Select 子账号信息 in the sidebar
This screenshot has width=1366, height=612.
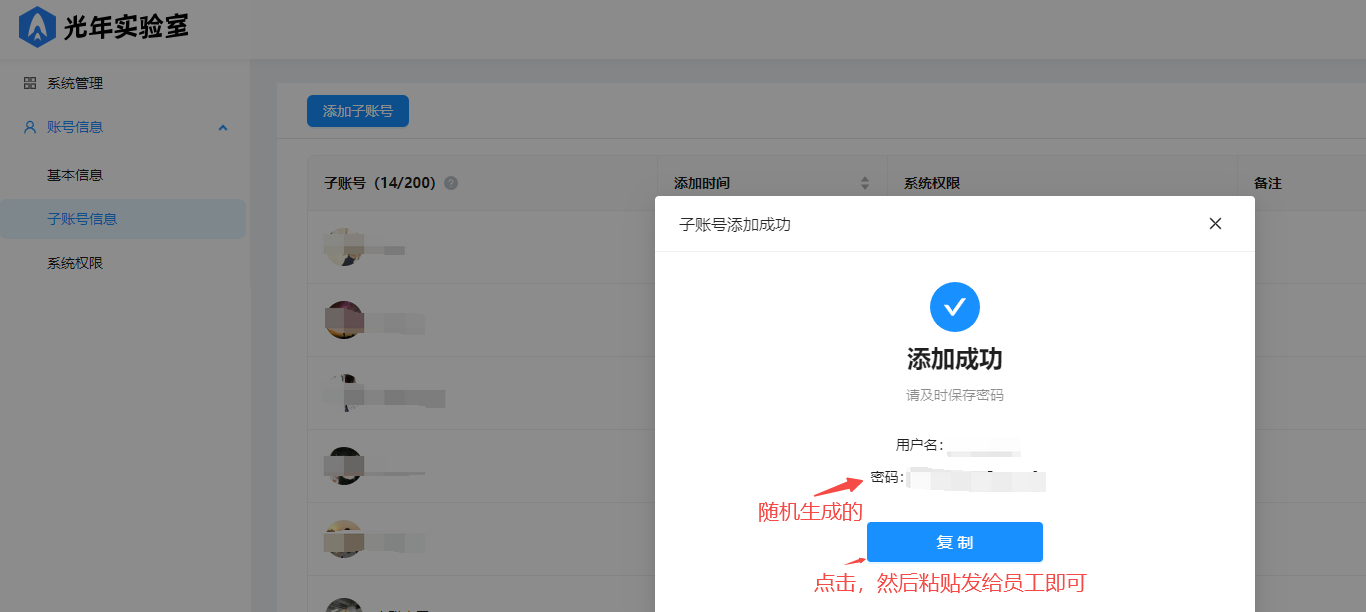(82, 219)
